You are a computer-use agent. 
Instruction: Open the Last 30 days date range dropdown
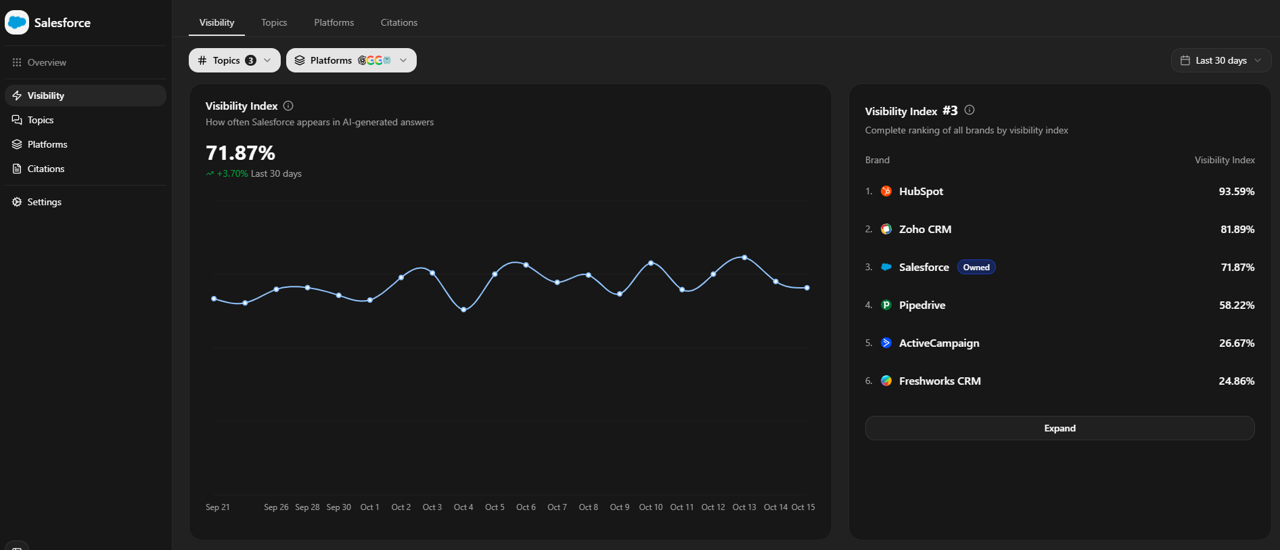pyautogui.click(x=1221, y=60)
